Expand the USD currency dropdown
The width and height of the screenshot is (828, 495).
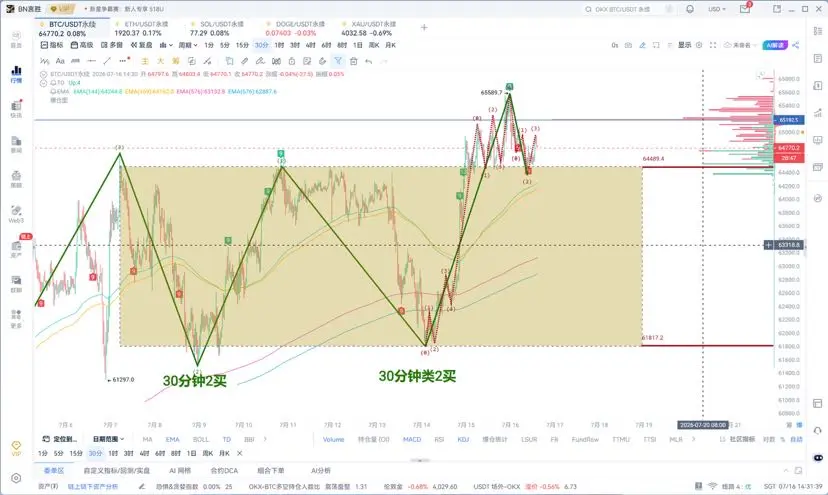pyautogui.click(x=717, y=9)
